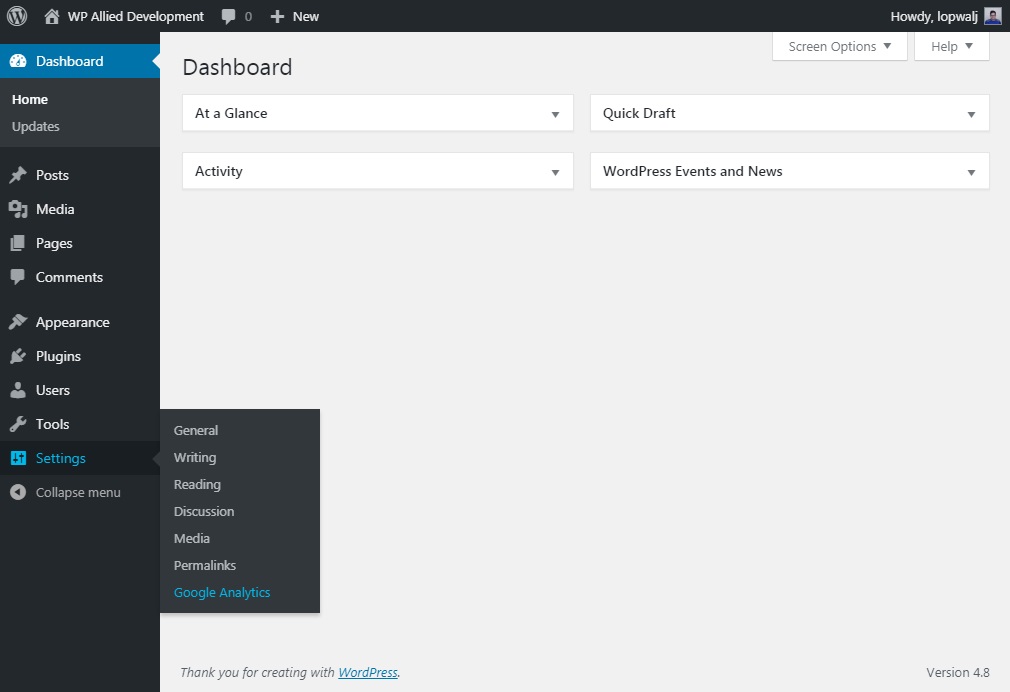Viewport: 1010px width, 692px height.
Task: Expand the WordPress Events and News arrow
Action: [971, 173]
